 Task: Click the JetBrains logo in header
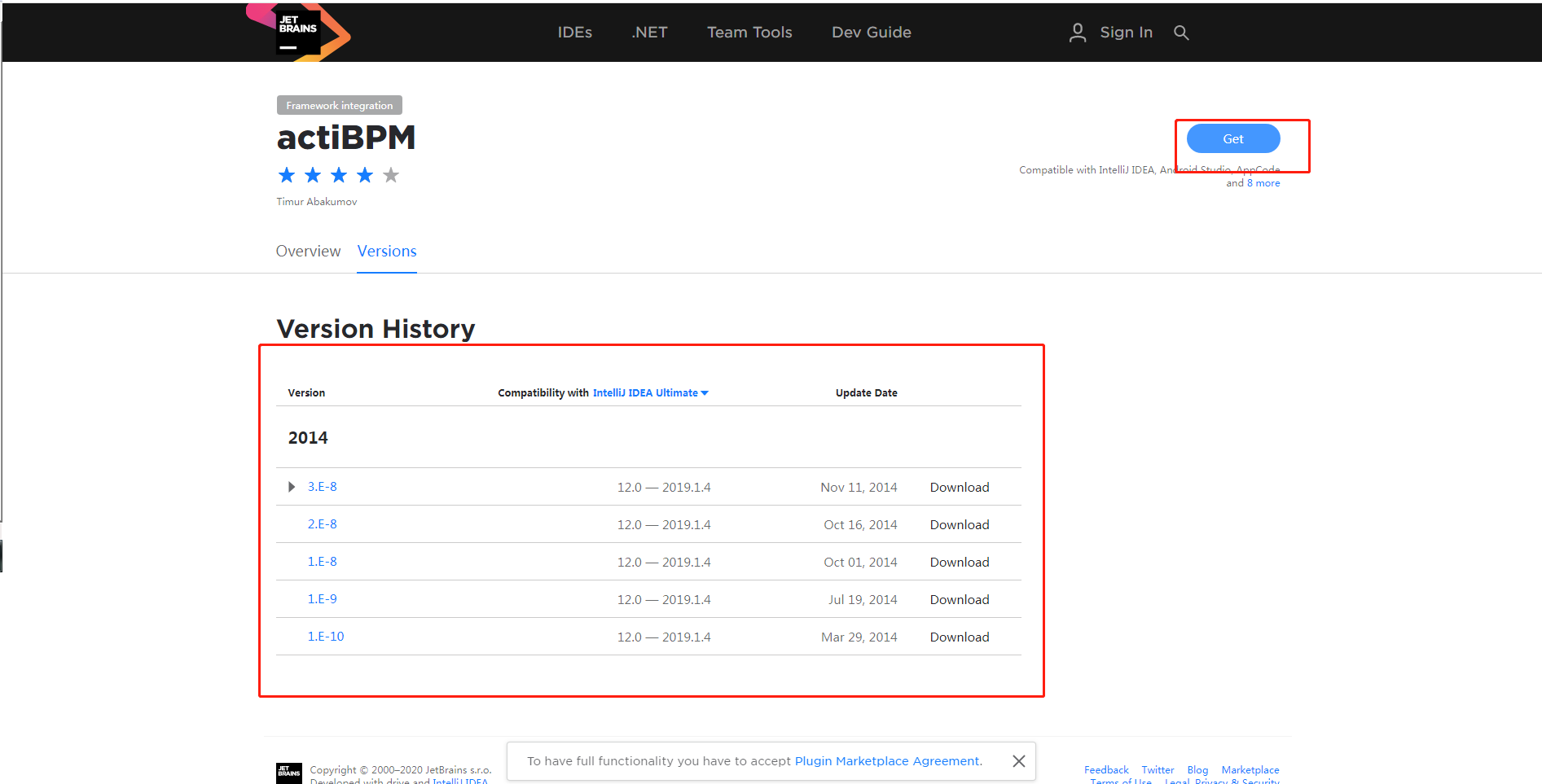pyautogui.click(x=298, y=33)
